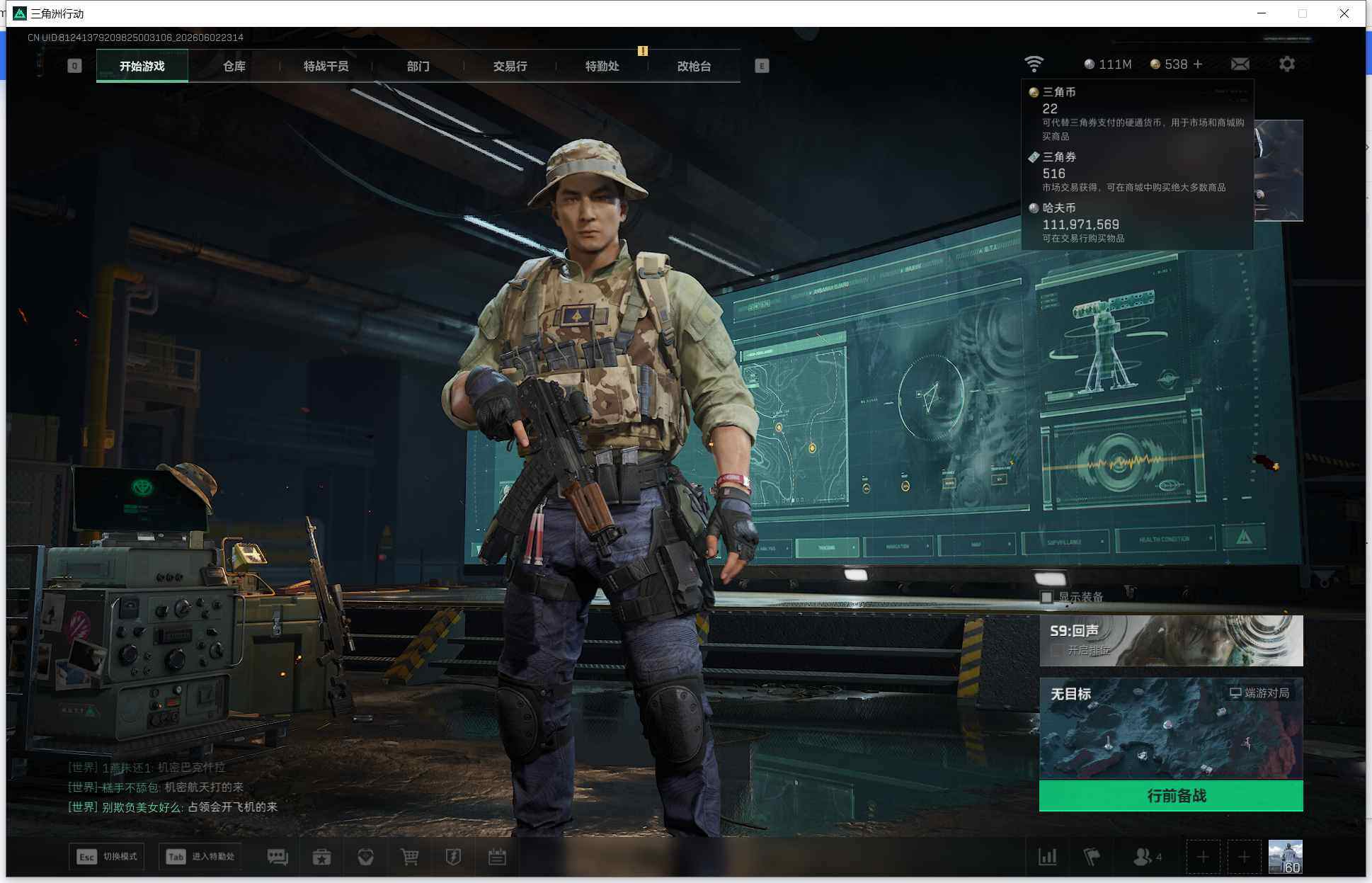Screen dimensions: 1372x883
Task: Click the Tab 进入特勤处 button
Action: [x=200, y=857]
